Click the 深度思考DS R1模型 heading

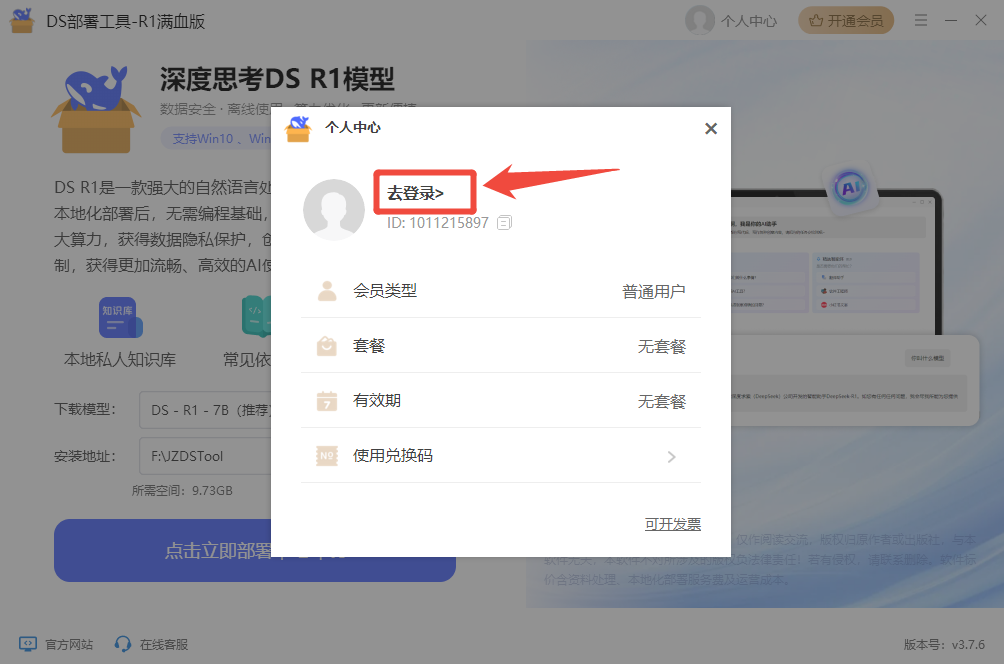click(x=277, y=79)
